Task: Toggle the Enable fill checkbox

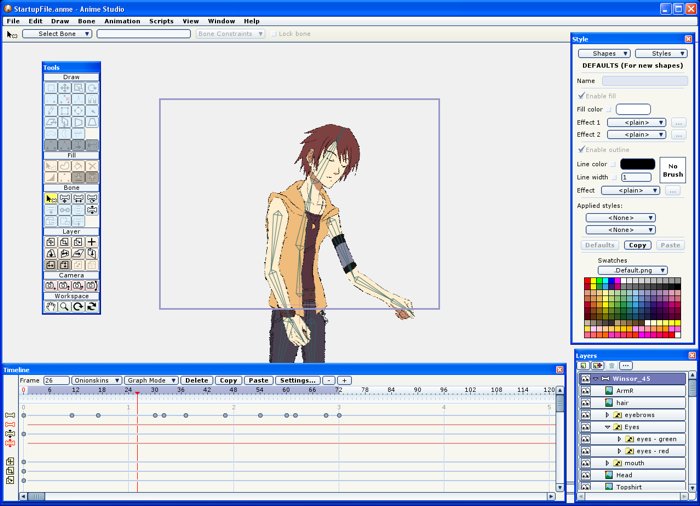Action: (581, 96)
